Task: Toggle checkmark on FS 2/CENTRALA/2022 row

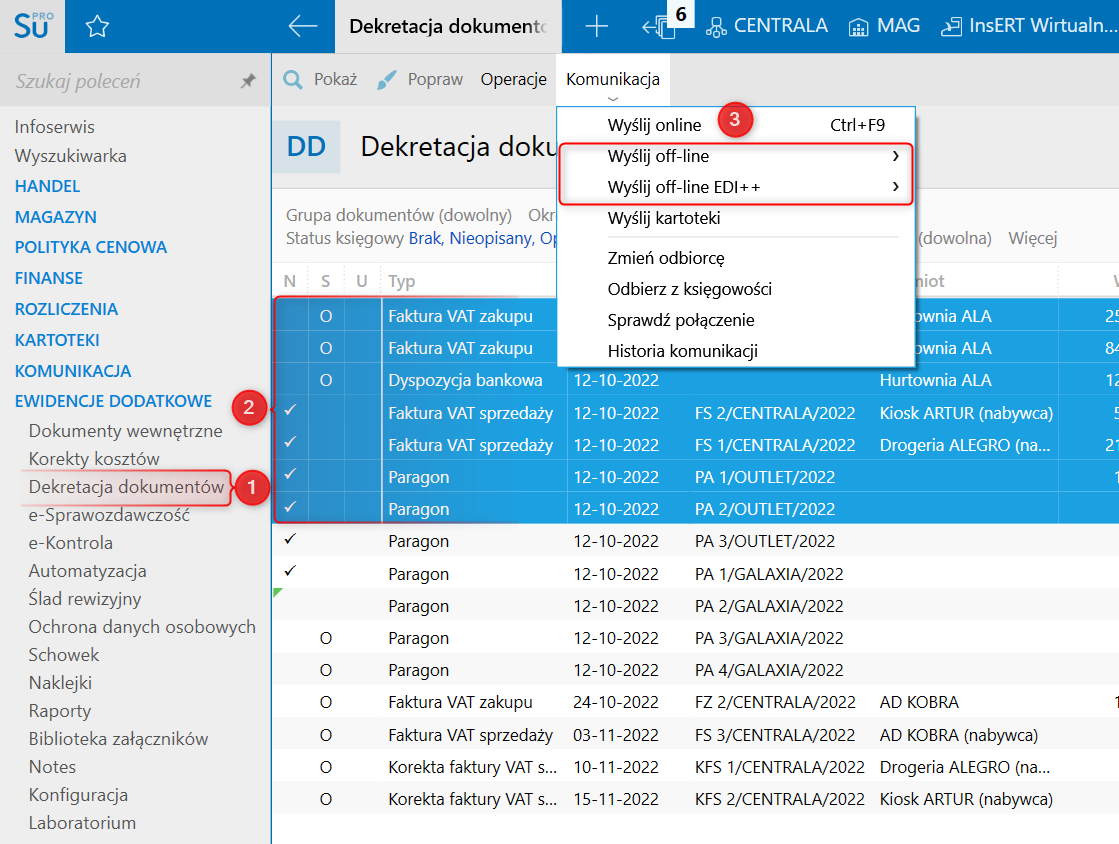Action: pyautogui.click(x=290, y=412)
